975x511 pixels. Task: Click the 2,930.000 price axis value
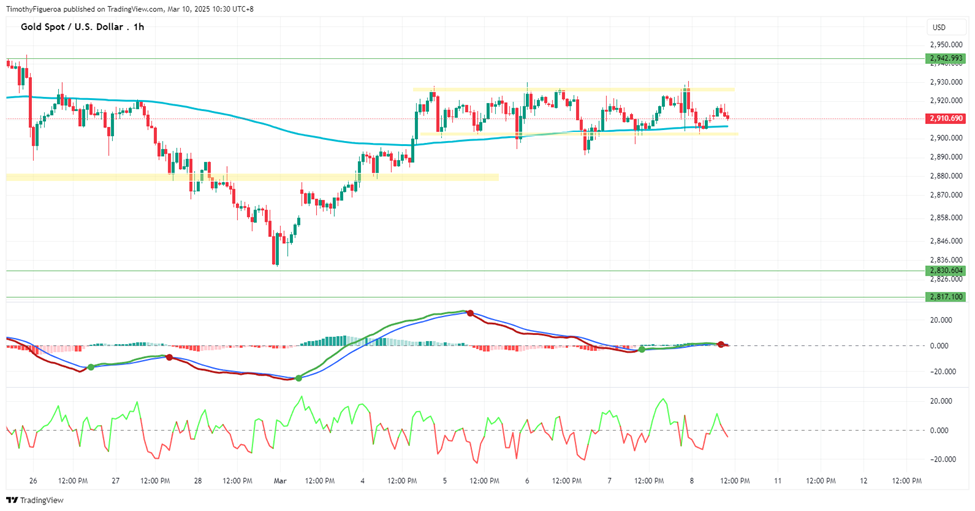[946, 83]
